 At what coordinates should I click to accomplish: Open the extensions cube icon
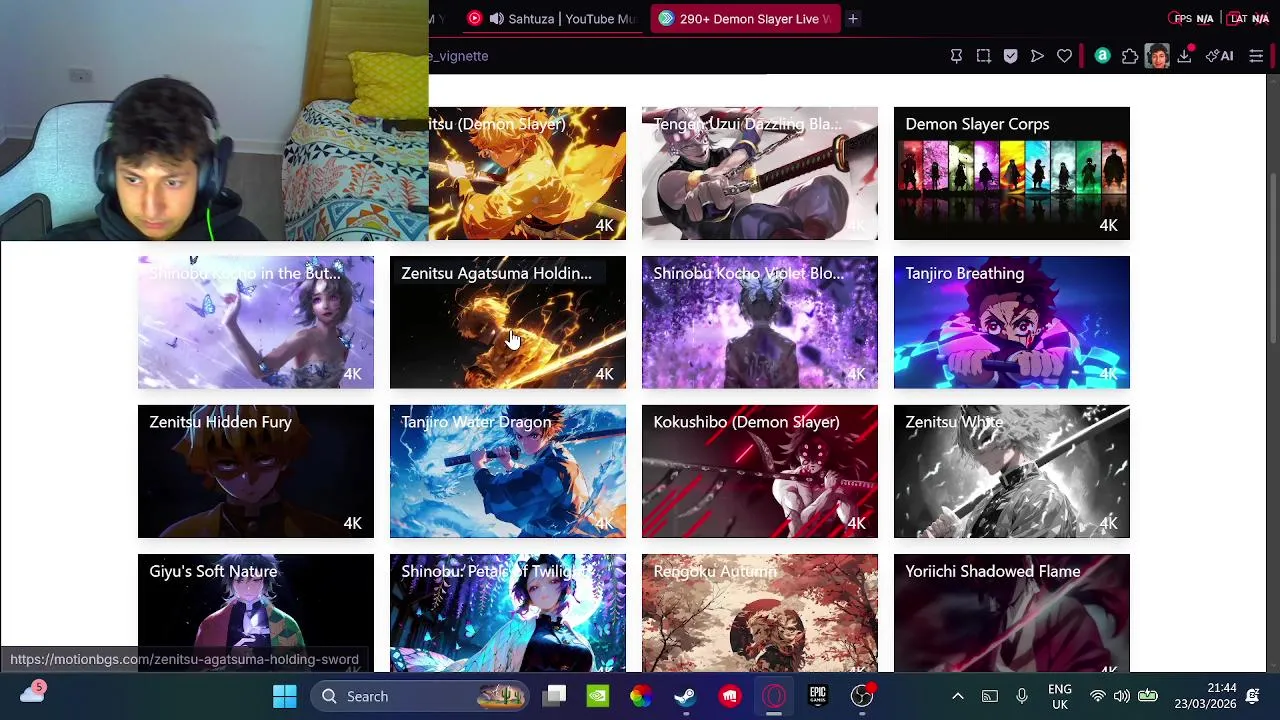[x=1129, y=56]
